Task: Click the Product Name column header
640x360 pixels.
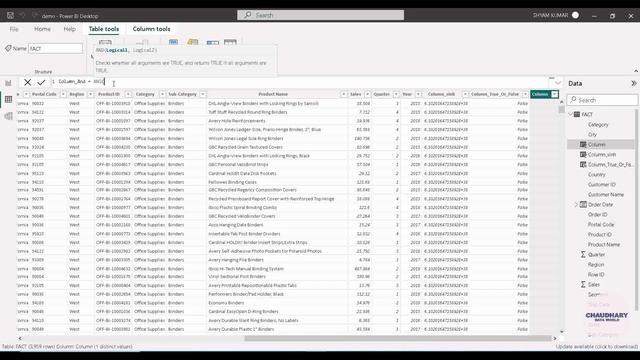Action: [273, 94]
